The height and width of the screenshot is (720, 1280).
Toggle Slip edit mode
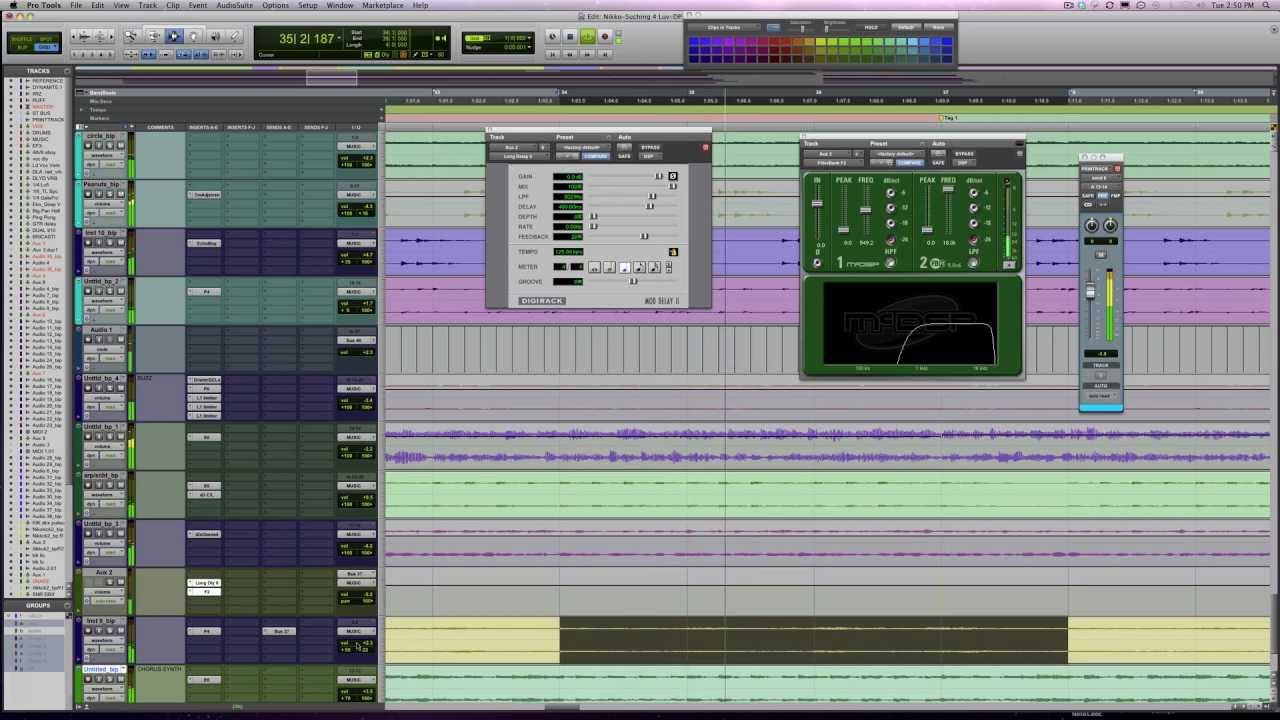(22, 47)
